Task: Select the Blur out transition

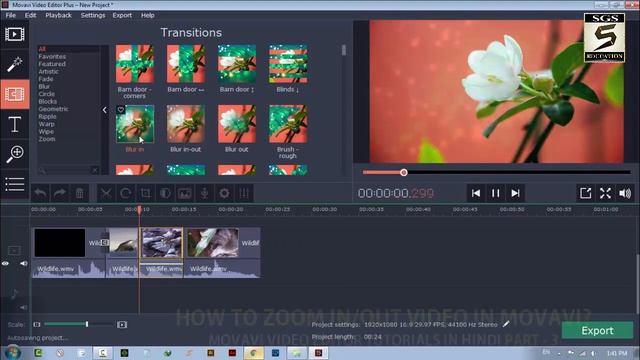Action: tap(237, 124)
